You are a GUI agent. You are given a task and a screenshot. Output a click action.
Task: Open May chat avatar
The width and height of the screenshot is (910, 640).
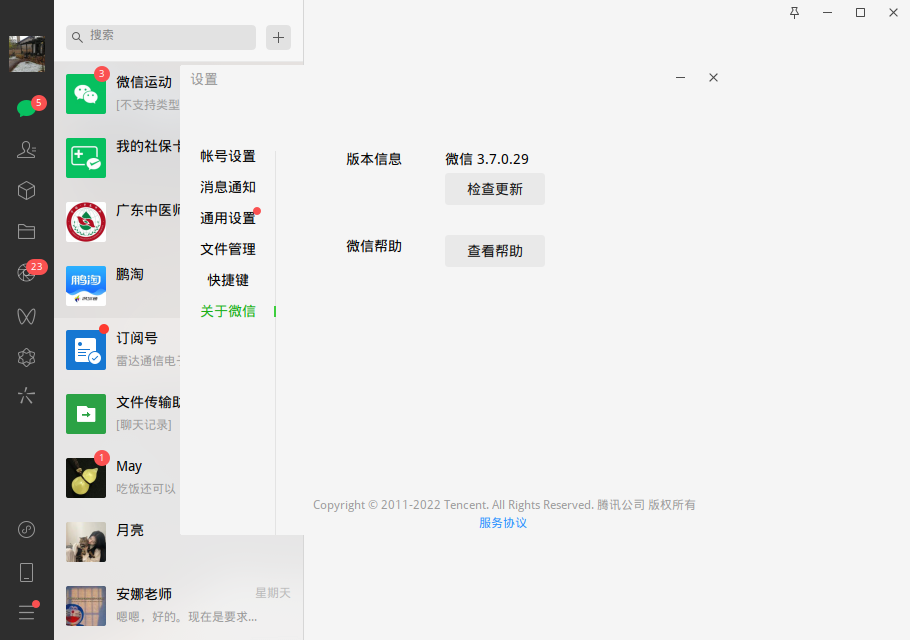(86, 478)
